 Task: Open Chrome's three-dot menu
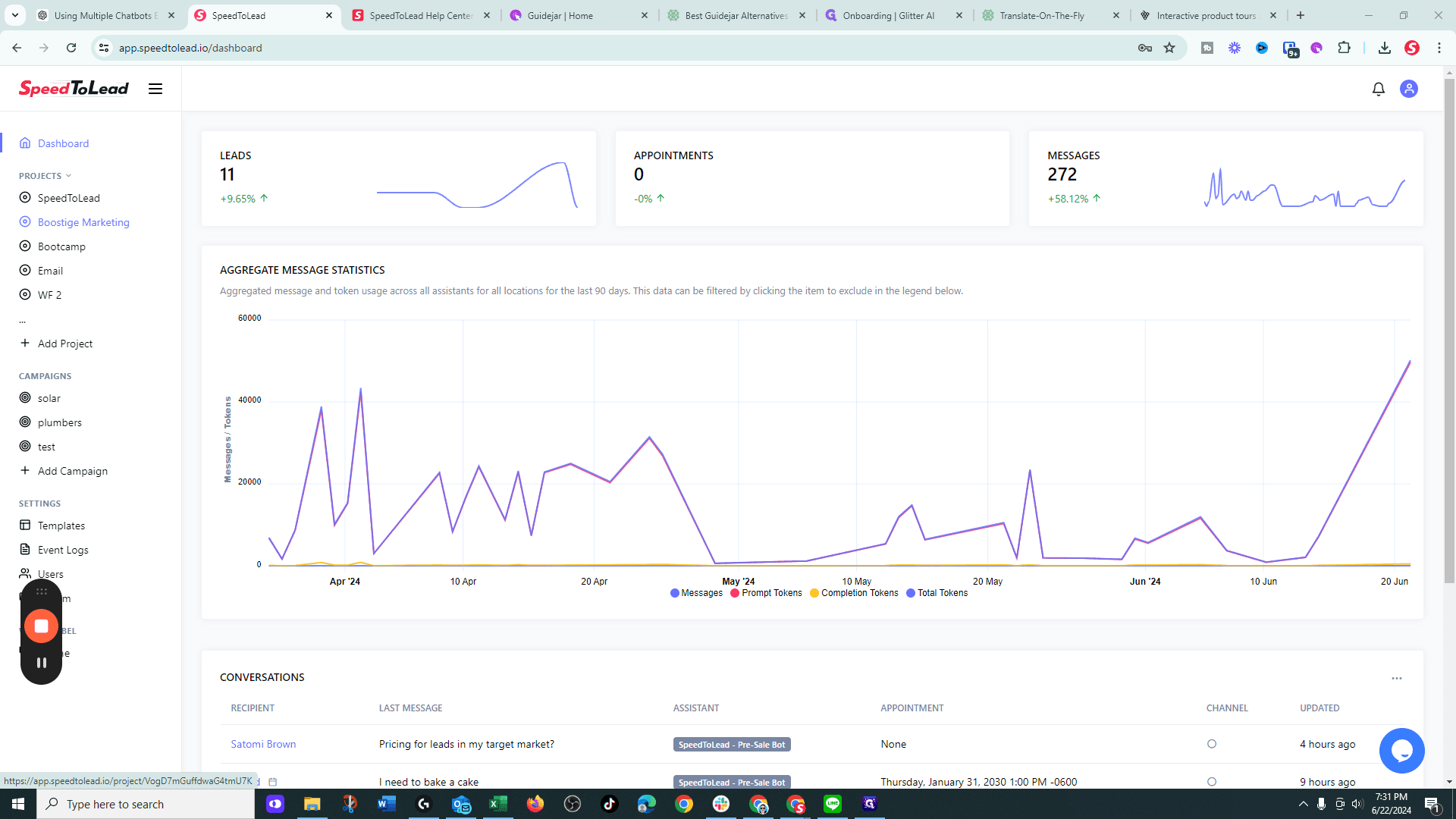[x=1439, y=48]
